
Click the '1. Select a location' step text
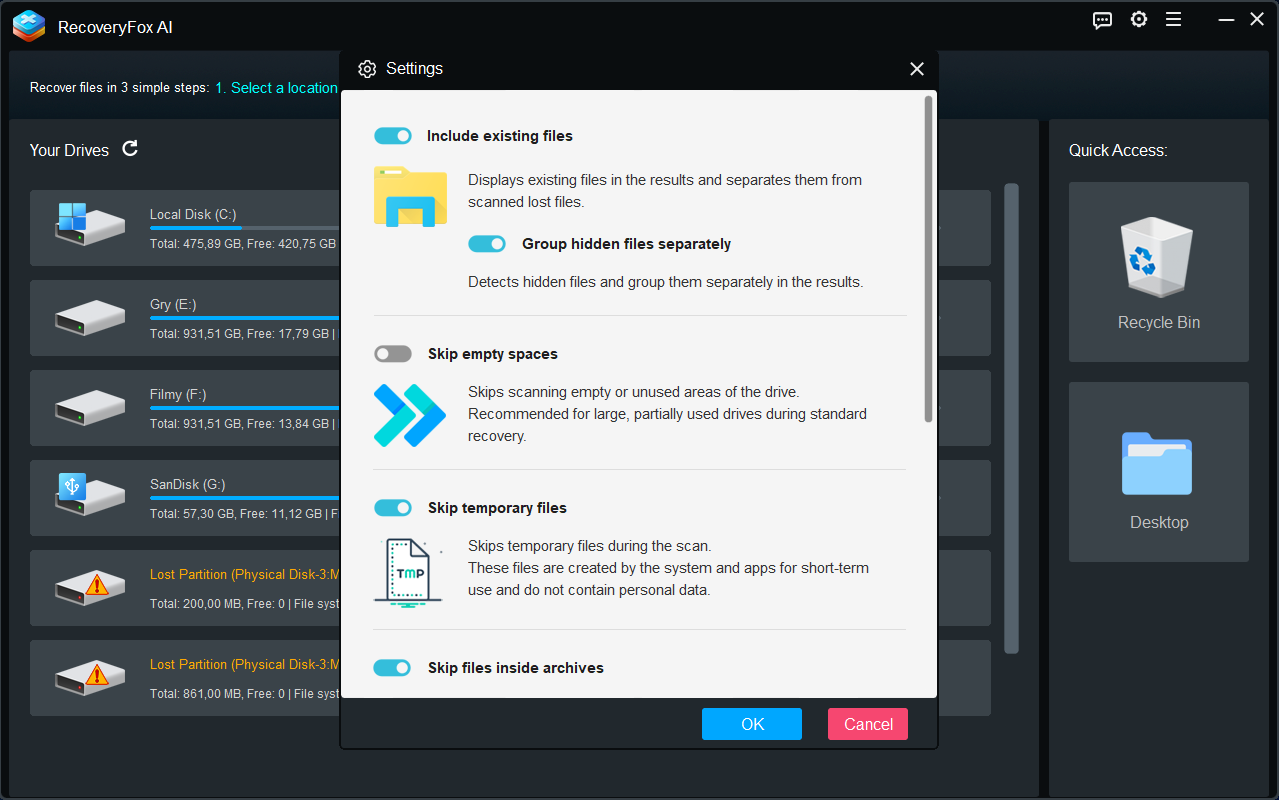pos(277,88)
